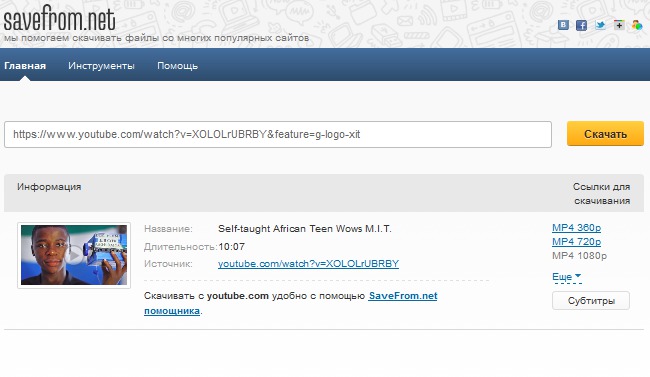Open the Инструменты menu item
Screen dimensions: 650x377
coord(101,66)
